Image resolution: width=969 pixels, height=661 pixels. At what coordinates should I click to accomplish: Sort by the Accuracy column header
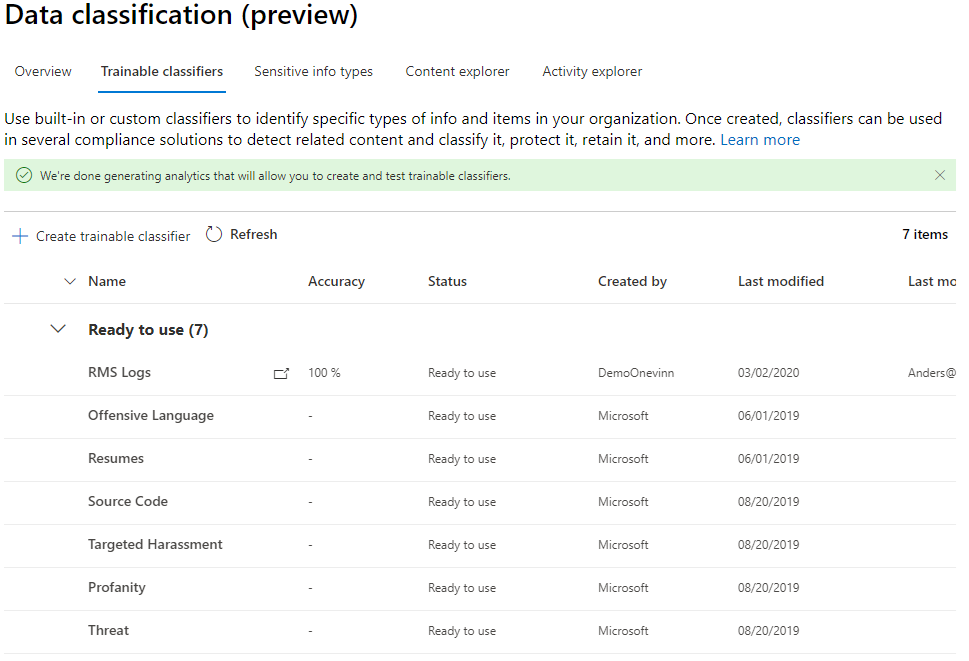click(x=336, y=282)
